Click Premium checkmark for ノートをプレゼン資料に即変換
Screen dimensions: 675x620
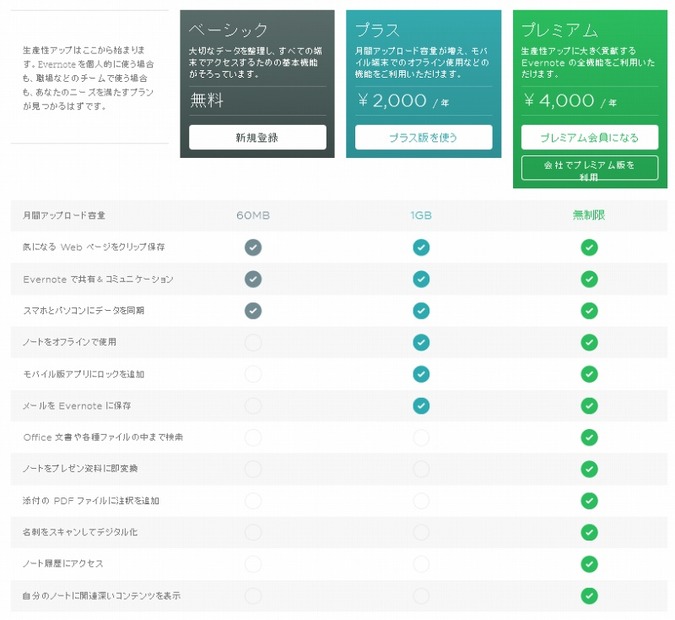(x=589, y=469)
